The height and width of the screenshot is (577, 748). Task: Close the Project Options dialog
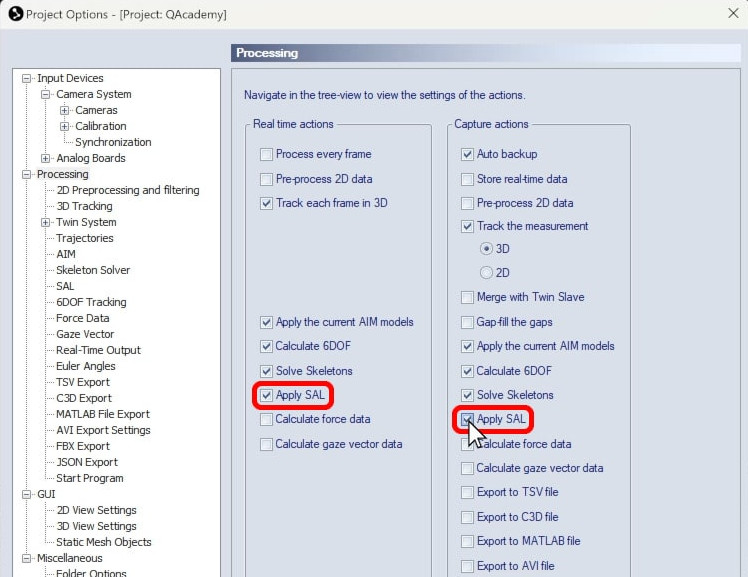coord(731,13)
